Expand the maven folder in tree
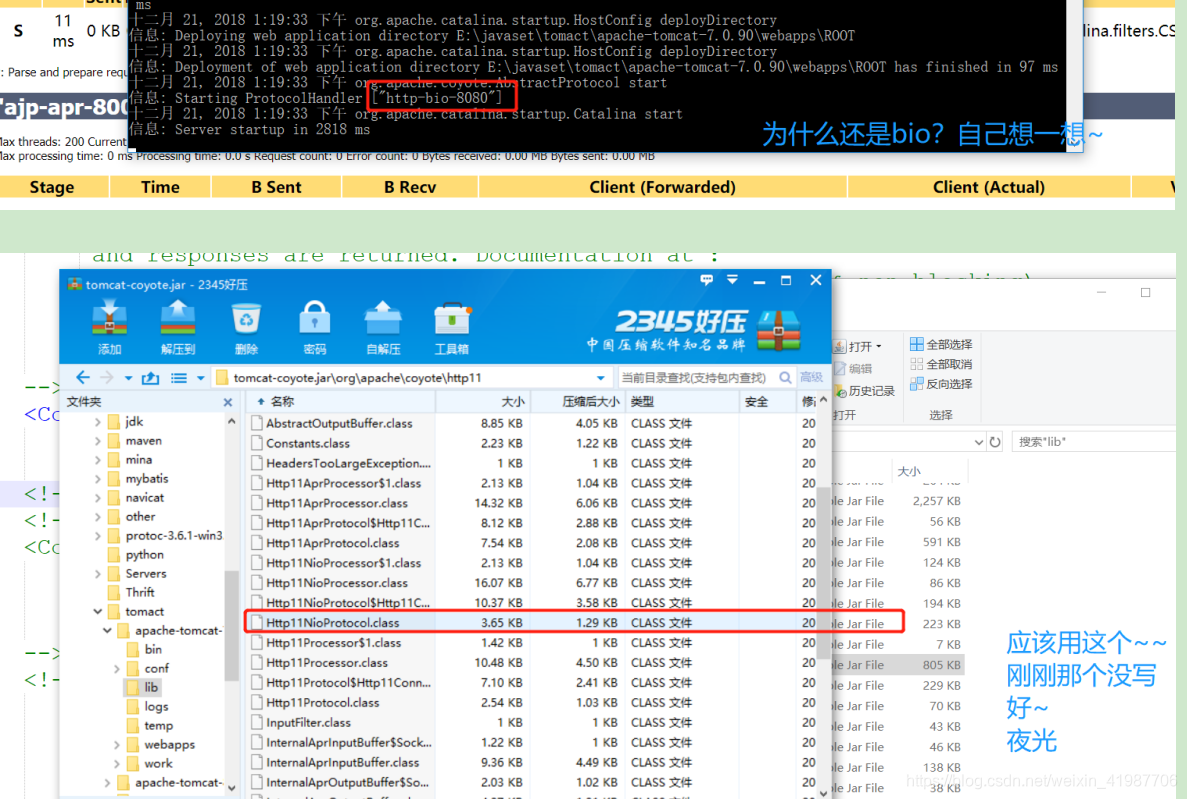1187x799 pixels. click(98, 441)
